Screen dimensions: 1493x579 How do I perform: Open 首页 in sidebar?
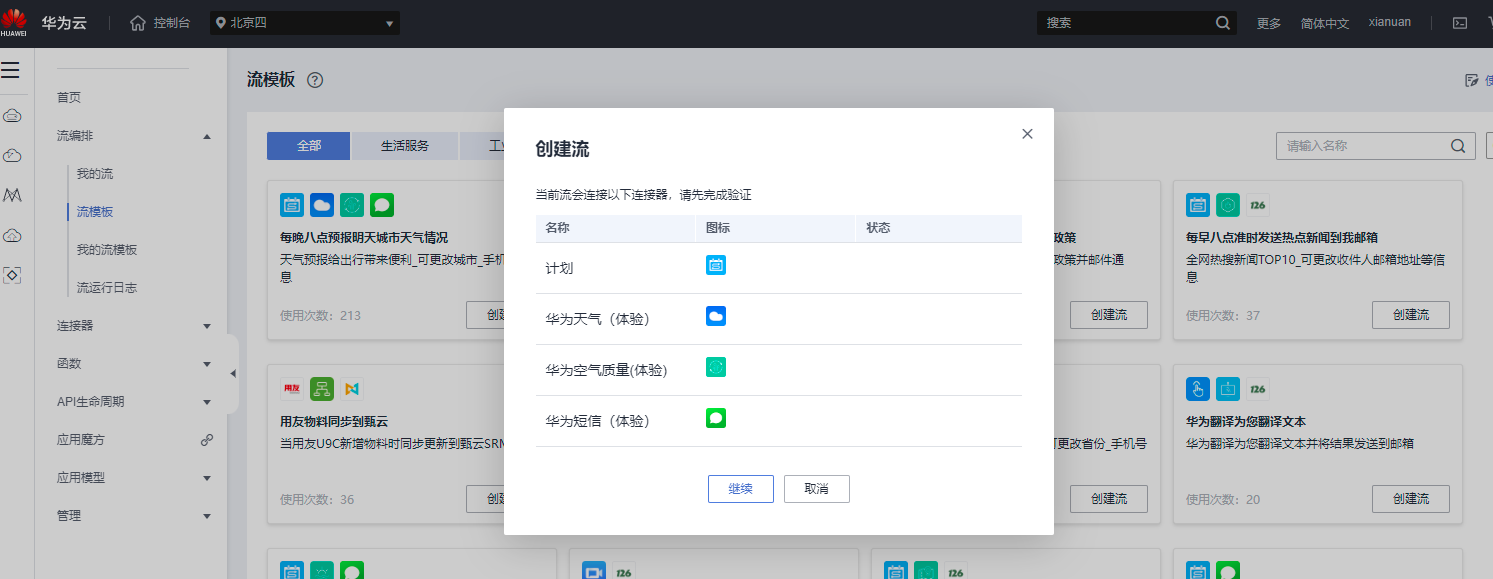(69, 97)
